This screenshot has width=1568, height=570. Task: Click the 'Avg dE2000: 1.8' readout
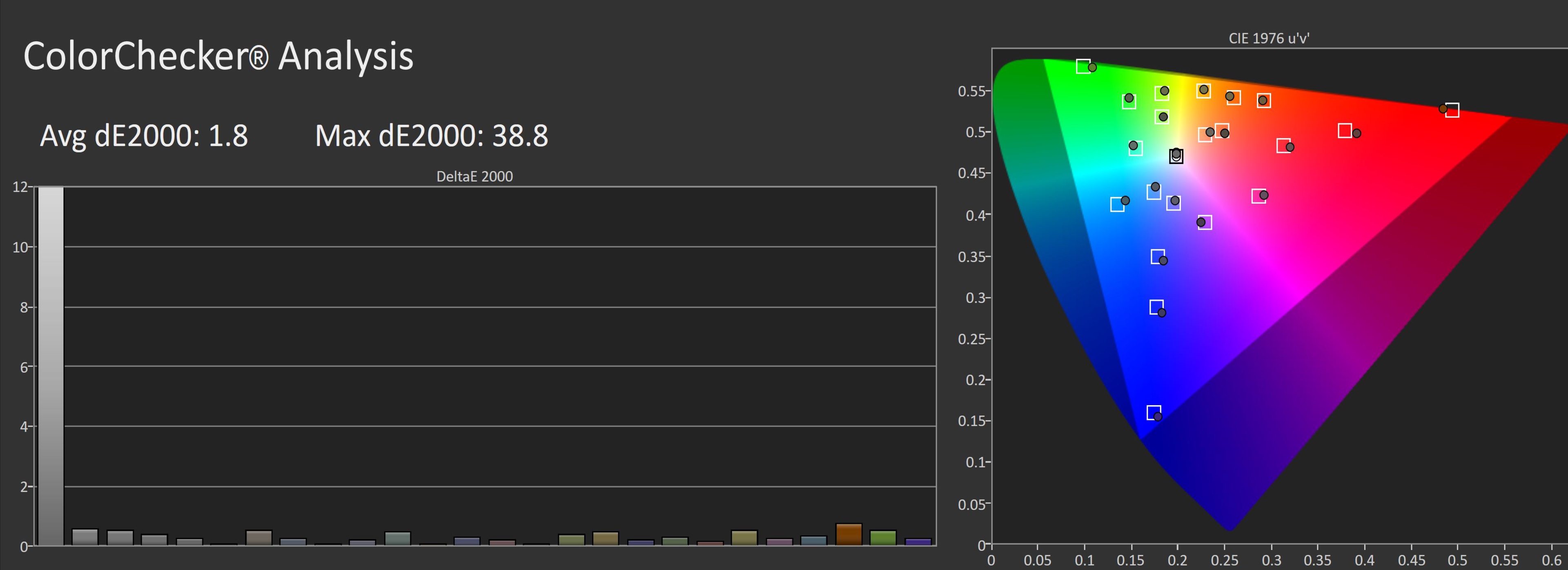point(144,135)
